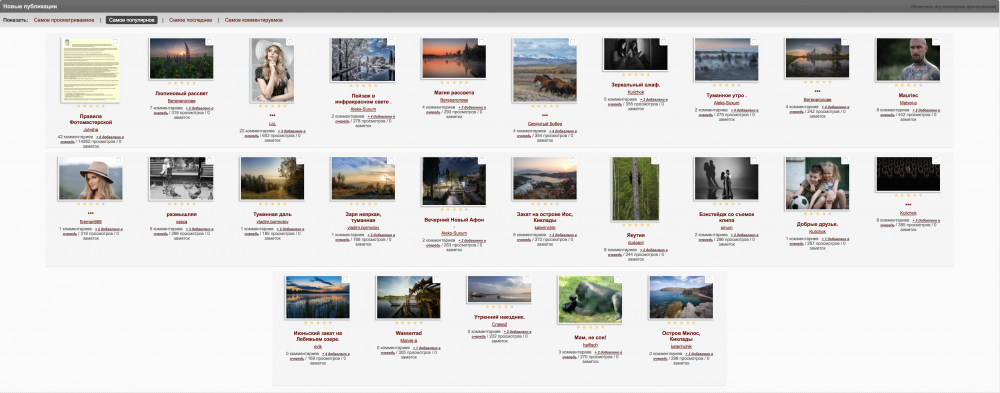1000x393 pixels.
Task: Follow the Туманное утро title link
Action: pyautogui.click(x=726, y=96)
